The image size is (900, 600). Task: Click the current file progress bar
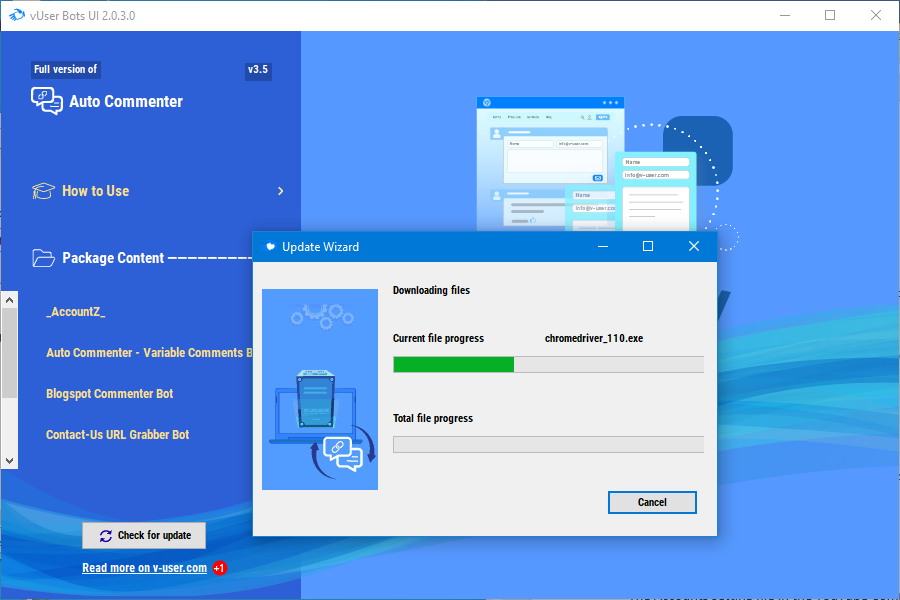coord(548,365)
